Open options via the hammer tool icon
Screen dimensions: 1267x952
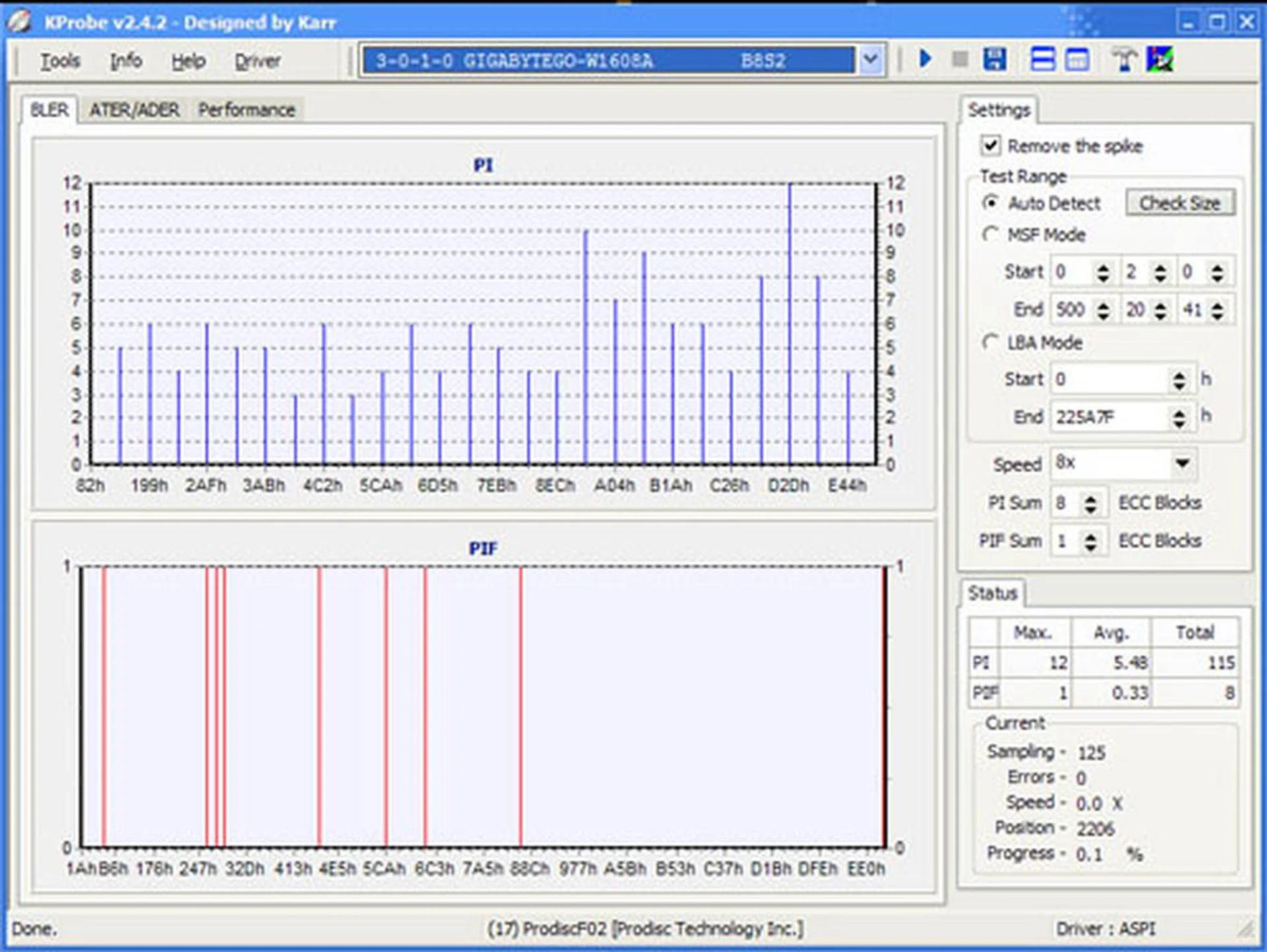[x=1124, y=59]
